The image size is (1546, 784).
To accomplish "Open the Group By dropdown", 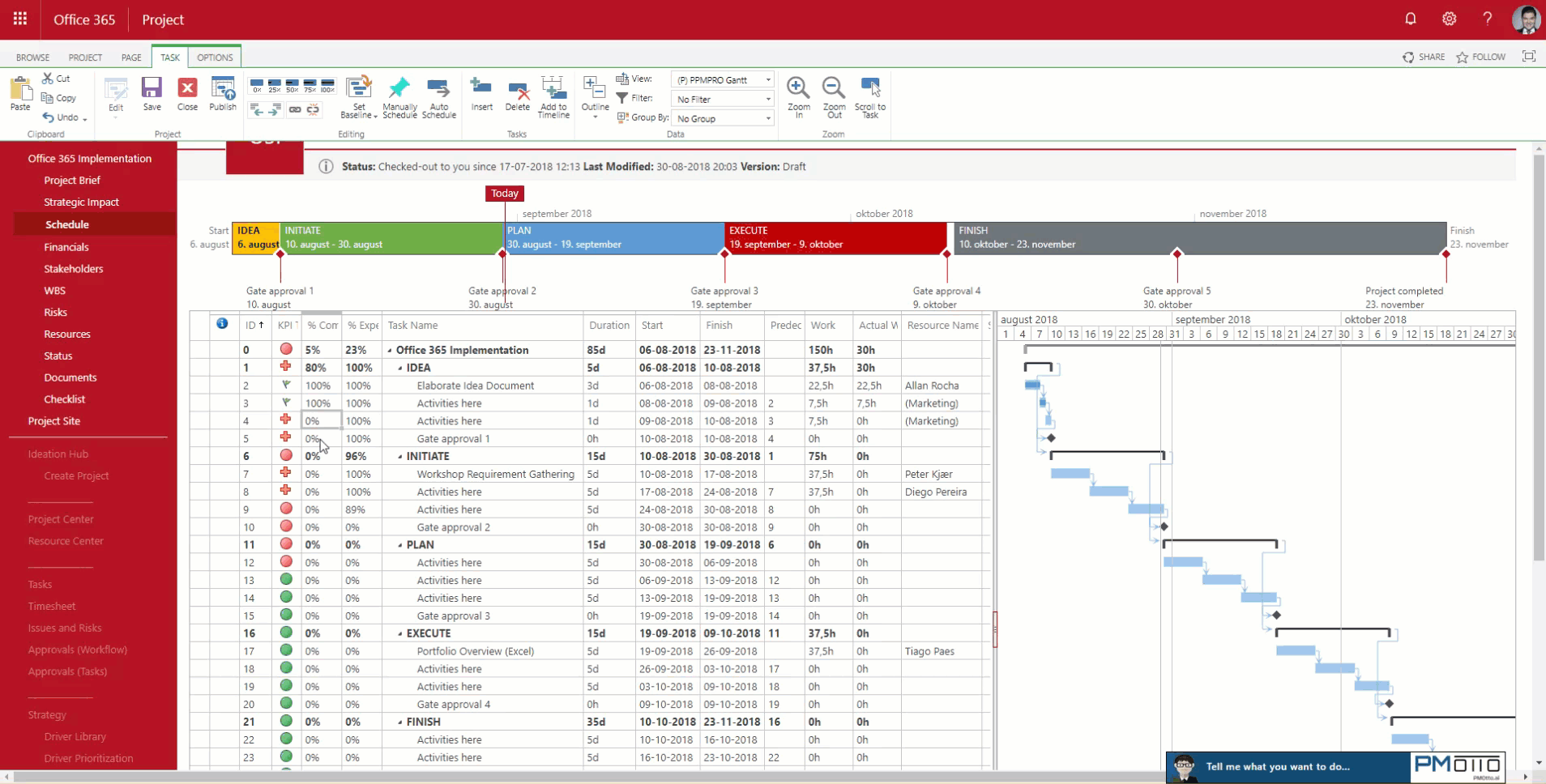I will pos(723,118).
